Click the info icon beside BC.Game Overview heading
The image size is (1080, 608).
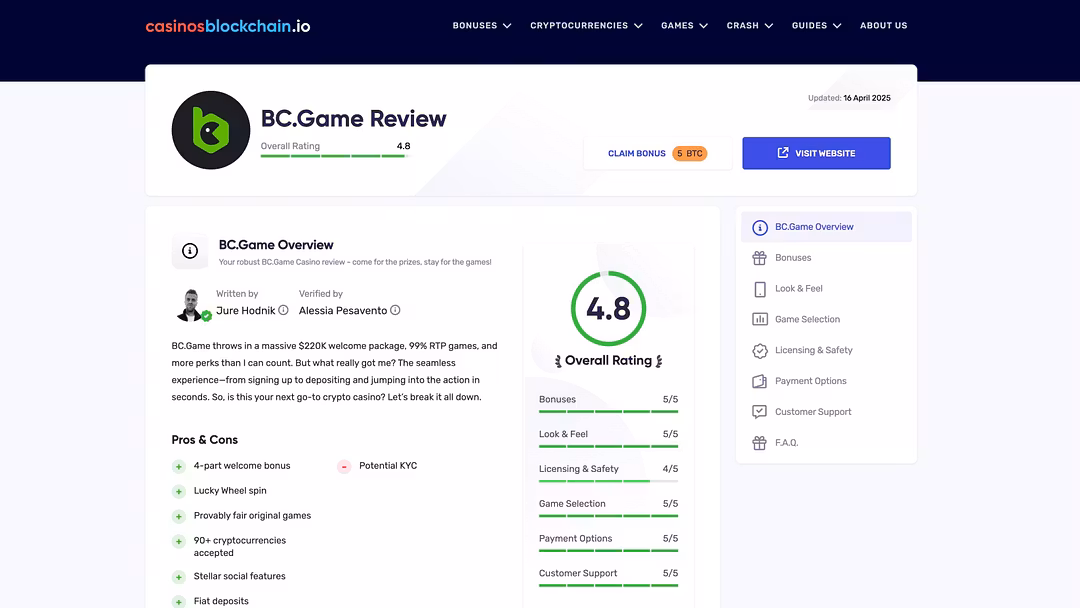point(190,251)
